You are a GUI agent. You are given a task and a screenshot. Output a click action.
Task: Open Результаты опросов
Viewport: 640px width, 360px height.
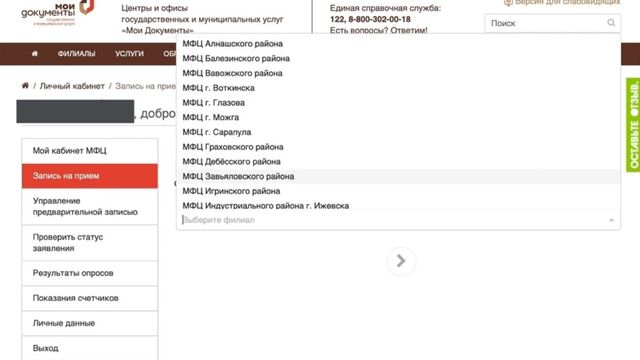tap(90, 273)
